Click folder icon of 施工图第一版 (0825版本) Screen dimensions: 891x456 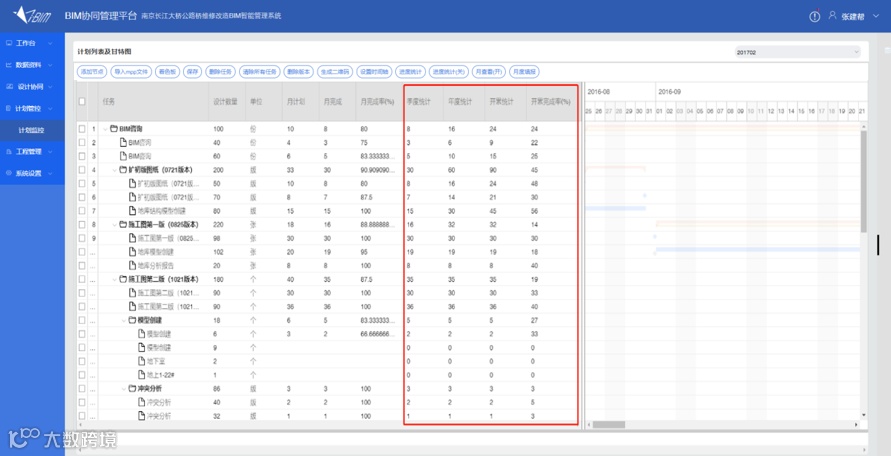[123, 225]
